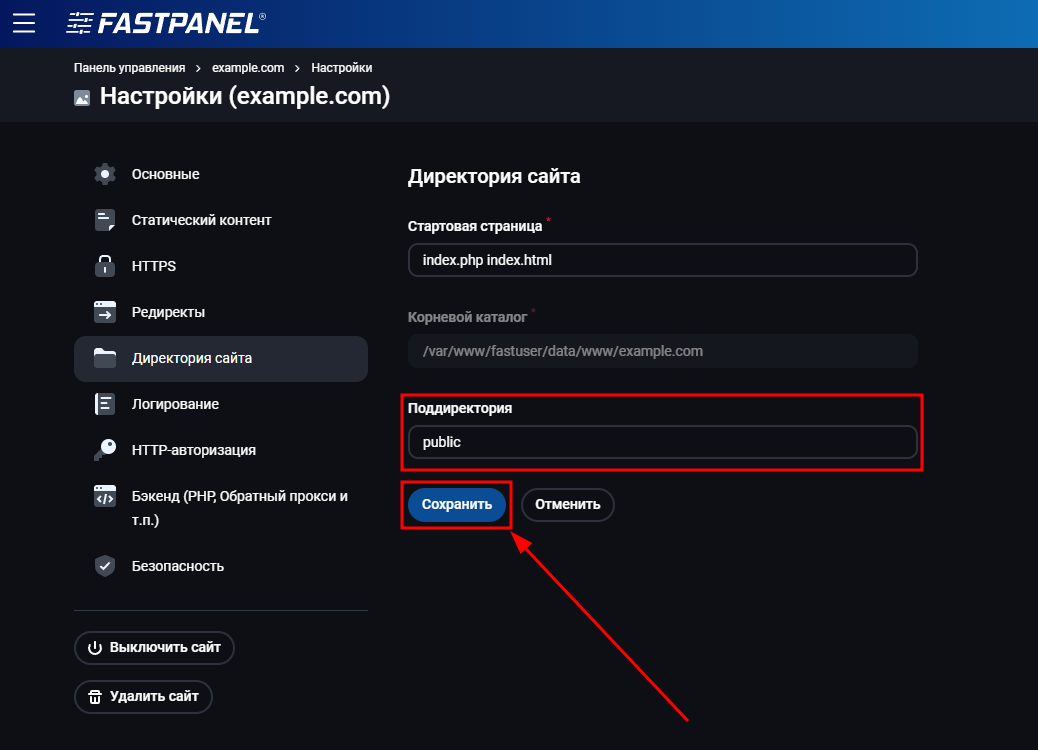Click the Редиректы arrow icon
This screenshot has height=750, width=1038.
click(105, 311)
